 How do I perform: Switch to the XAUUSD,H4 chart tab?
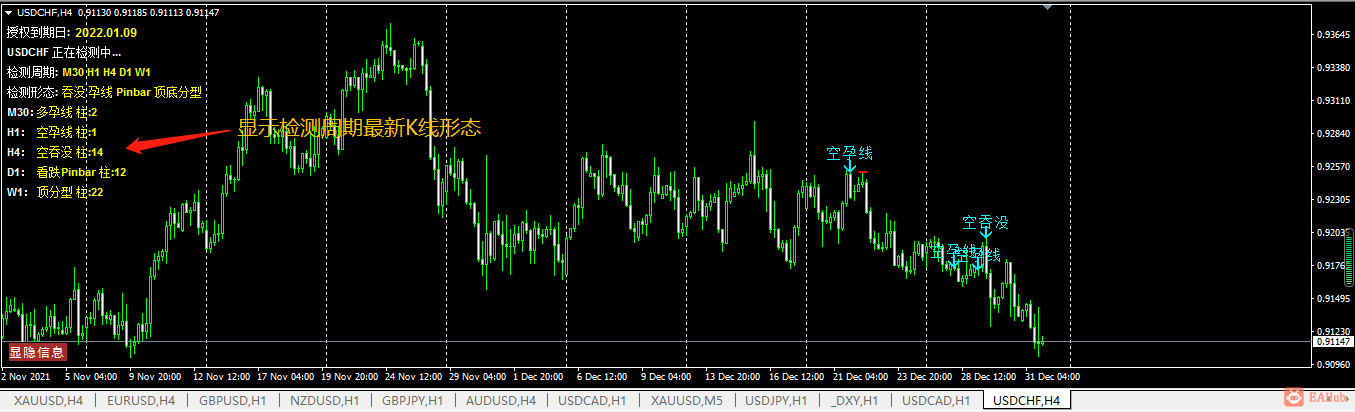tap(48, 400)
